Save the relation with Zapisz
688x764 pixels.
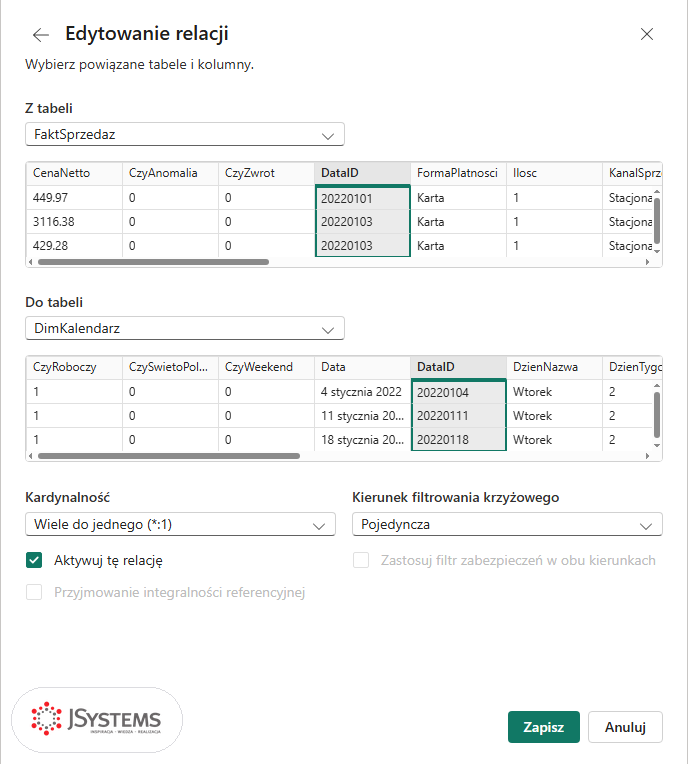(x=544, y=727)
